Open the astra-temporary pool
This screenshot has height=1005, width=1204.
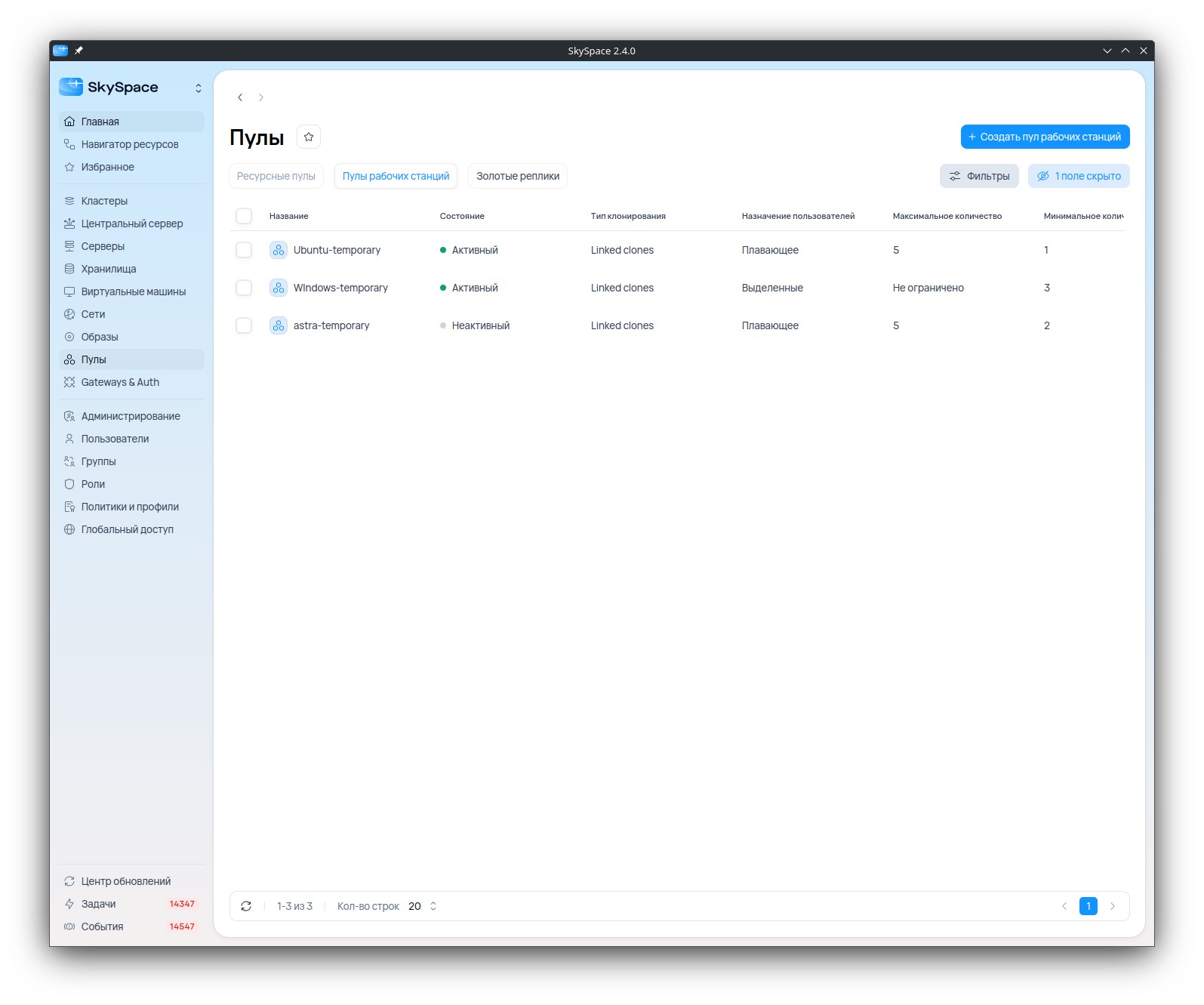tap(331, 325)
